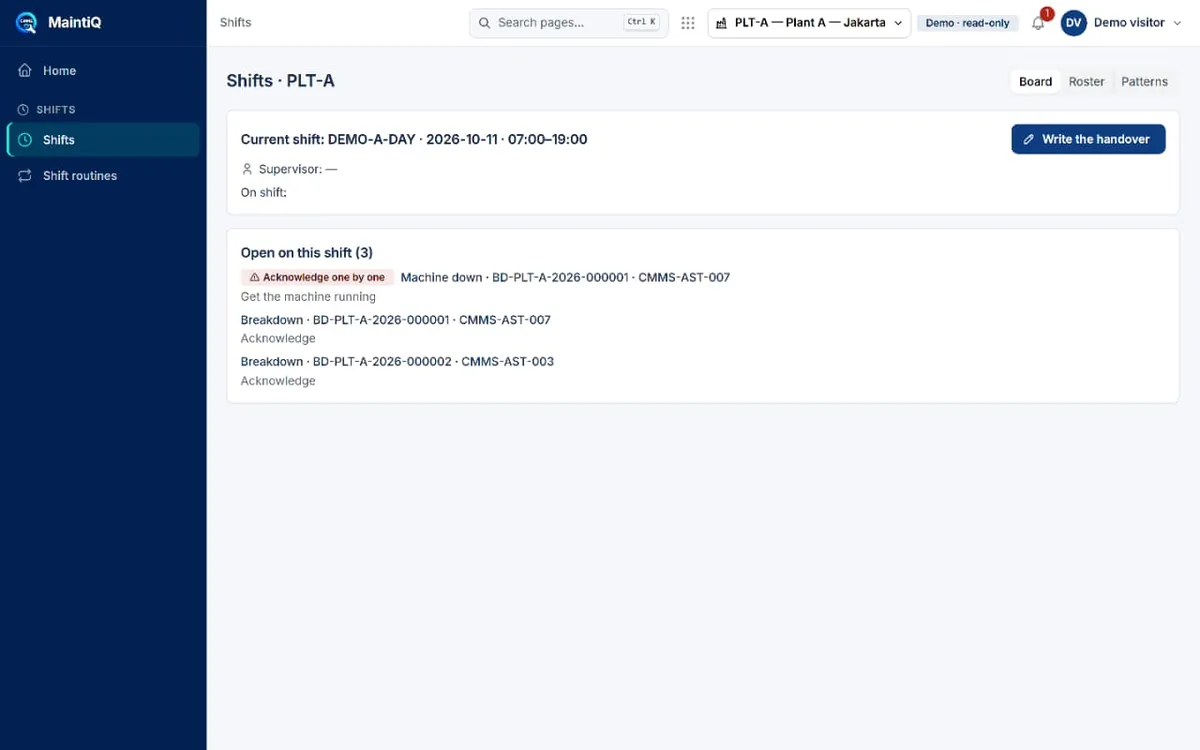Viewport: 1200px width, 750px height.
Task: Click the Demo read-only badge
Action: coord(968,23)
